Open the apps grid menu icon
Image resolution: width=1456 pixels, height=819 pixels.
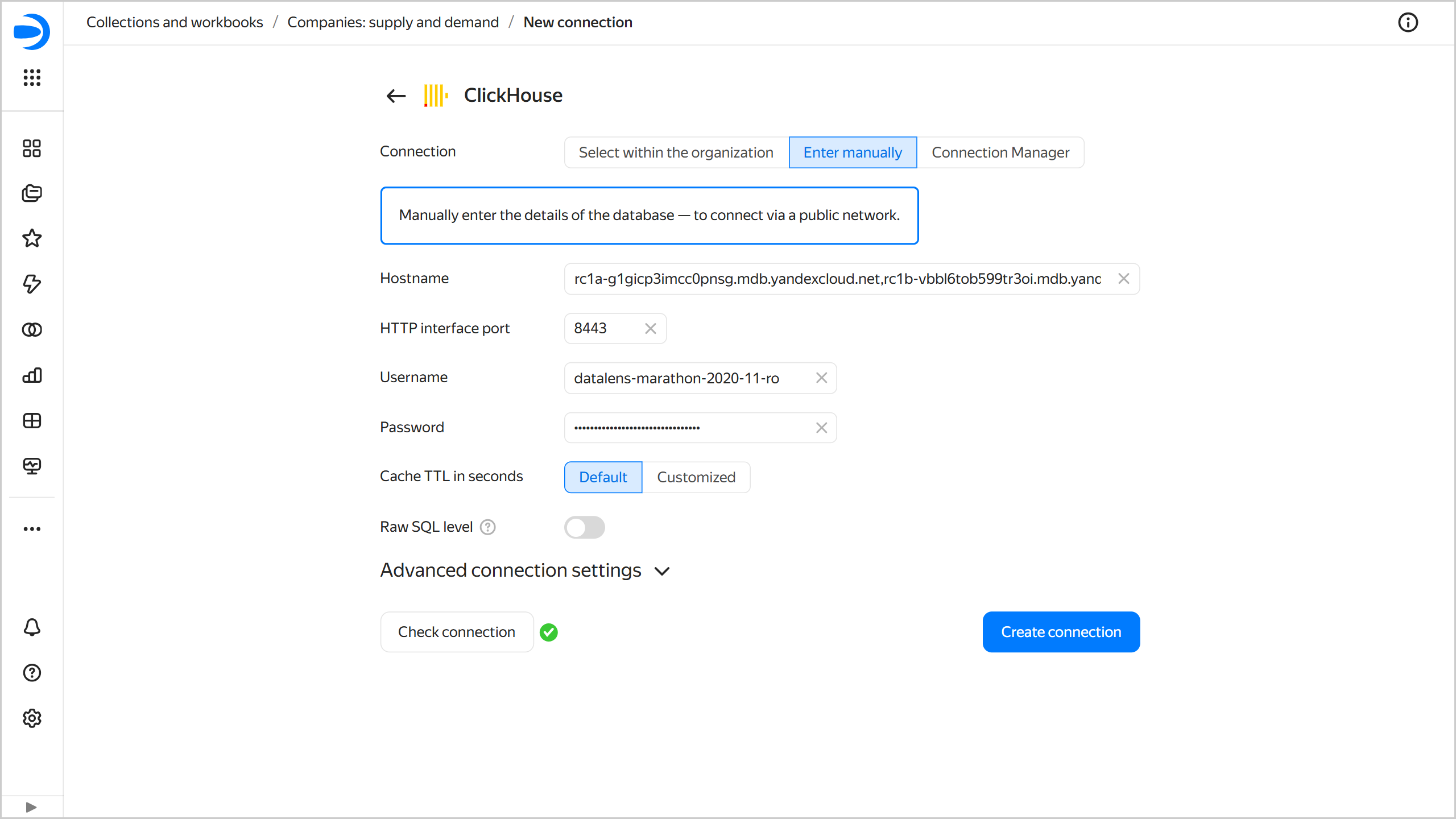click(x=32, y=77)
